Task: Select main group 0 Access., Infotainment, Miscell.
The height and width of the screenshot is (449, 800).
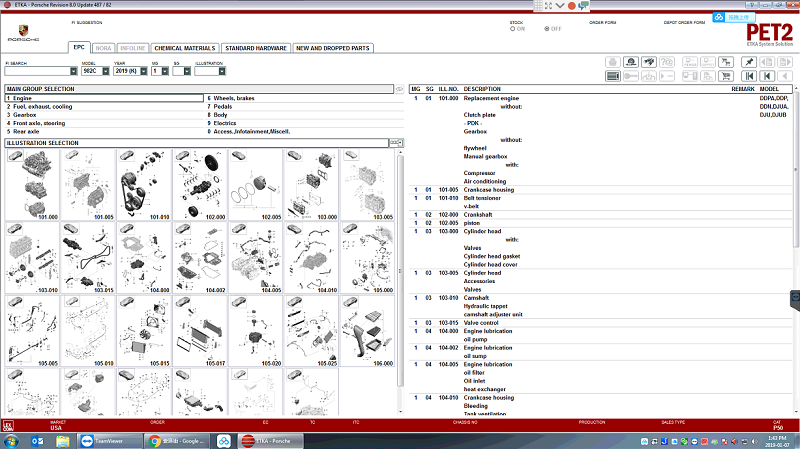Action: [x=305, y=131]
